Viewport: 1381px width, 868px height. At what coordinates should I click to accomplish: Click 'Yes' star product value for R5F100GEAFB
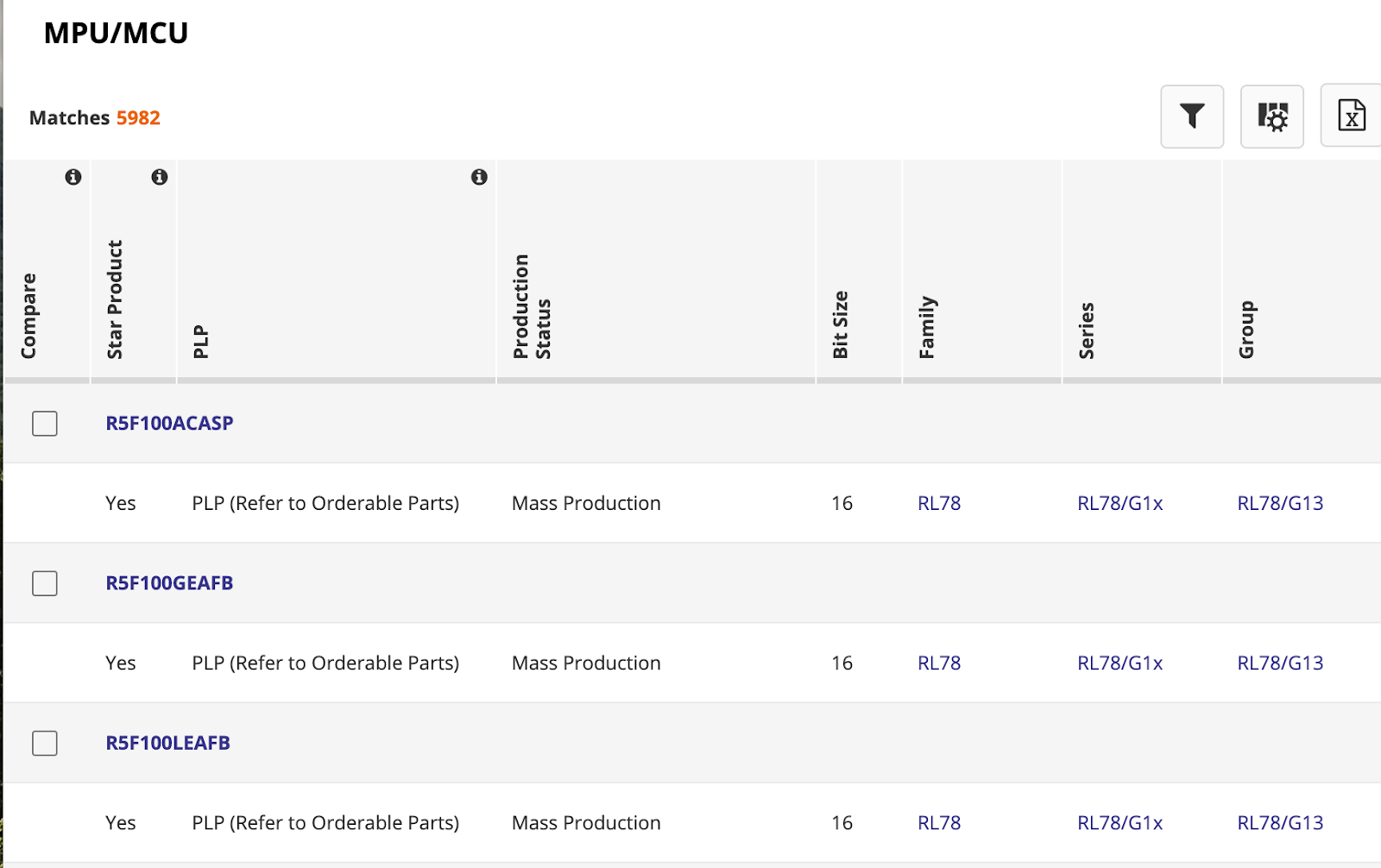pos(121,663)
